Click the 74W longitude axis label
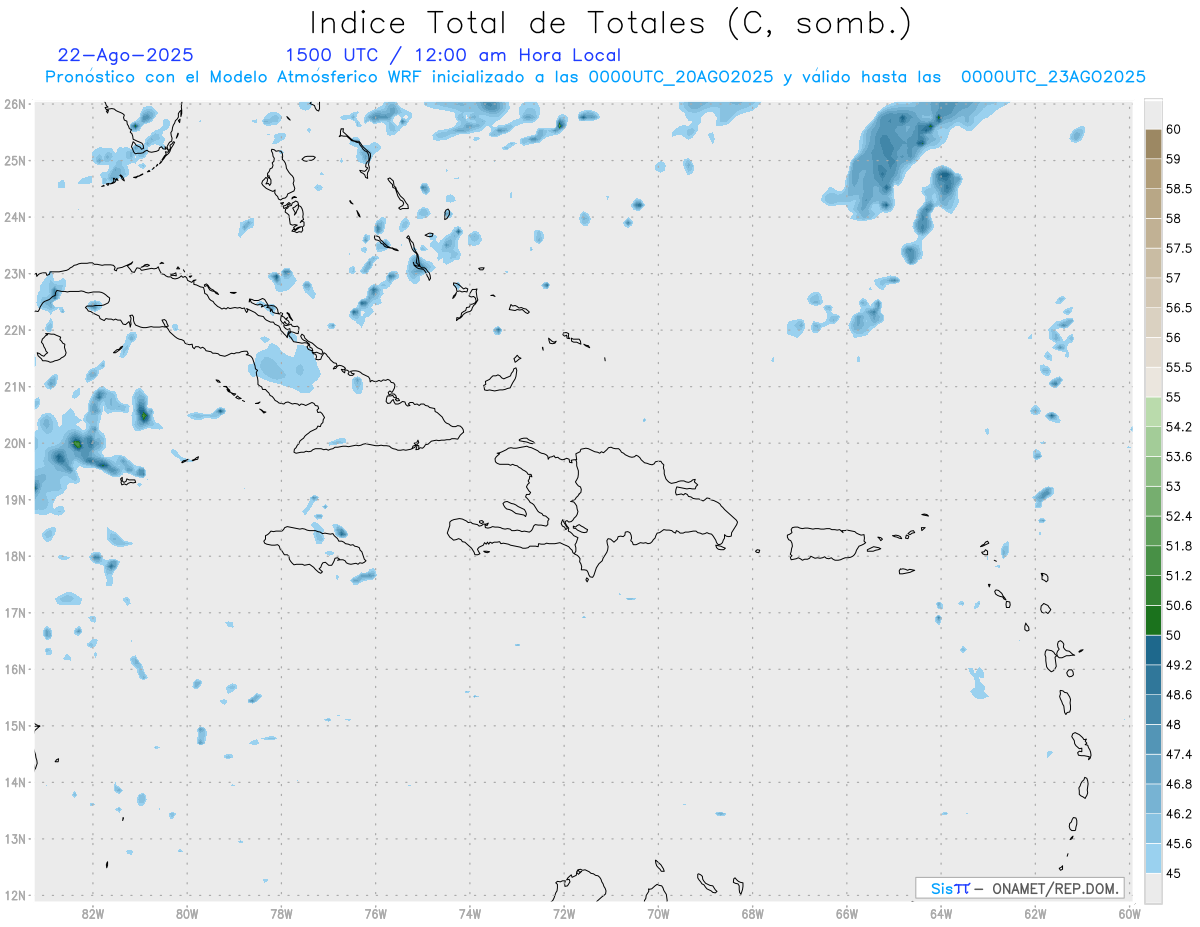 point(470,913)
